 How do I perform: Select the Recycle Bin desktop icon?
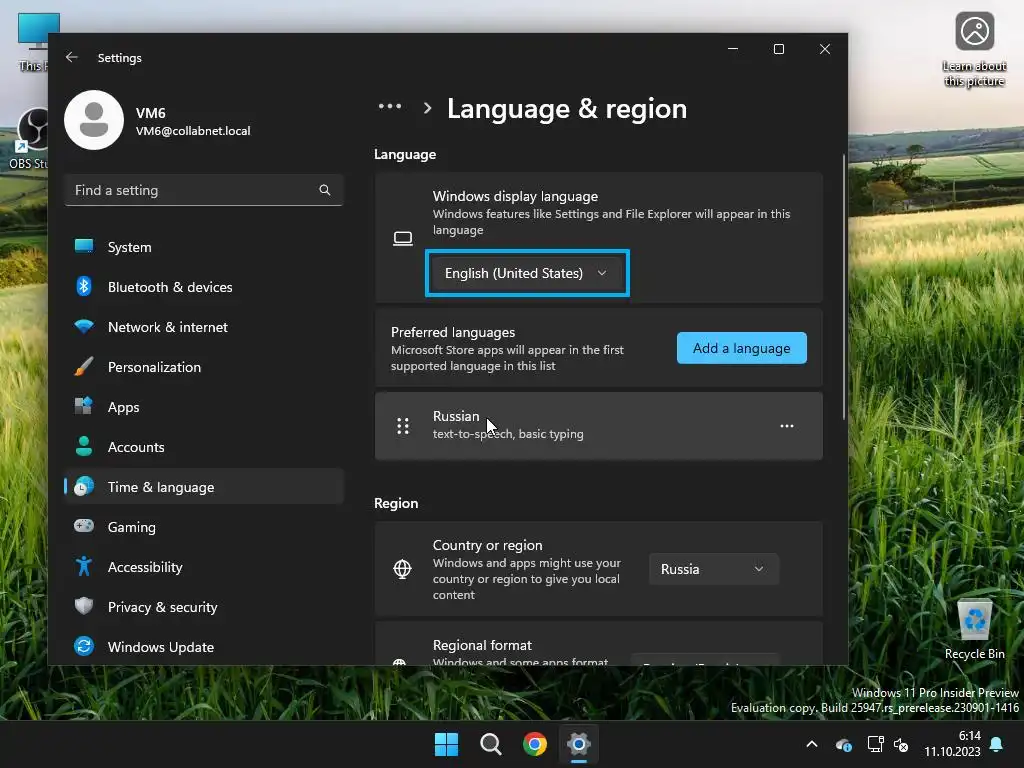974,630
